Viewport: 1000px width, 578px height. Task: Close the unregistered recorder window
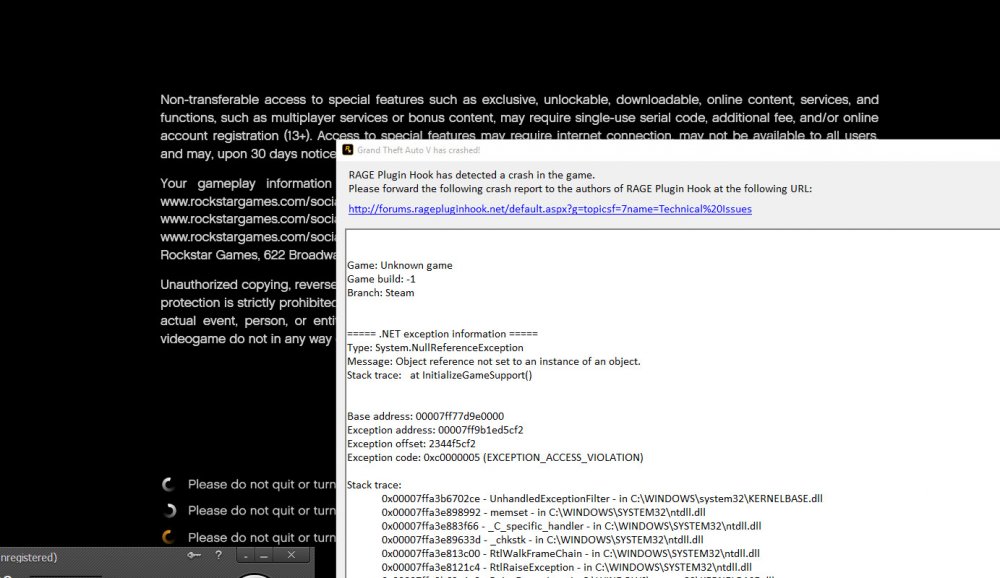tap(291, 555)
